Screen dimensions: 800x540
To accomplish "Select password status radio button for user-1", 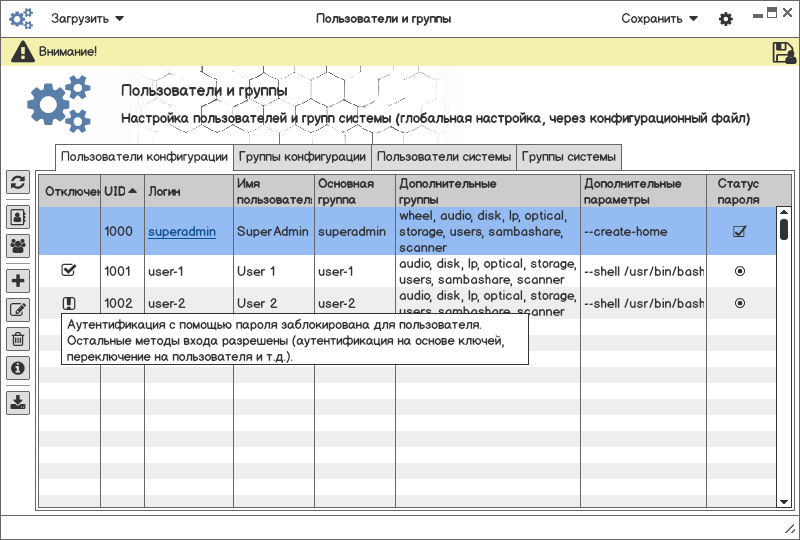I will (x=740, y=271).
